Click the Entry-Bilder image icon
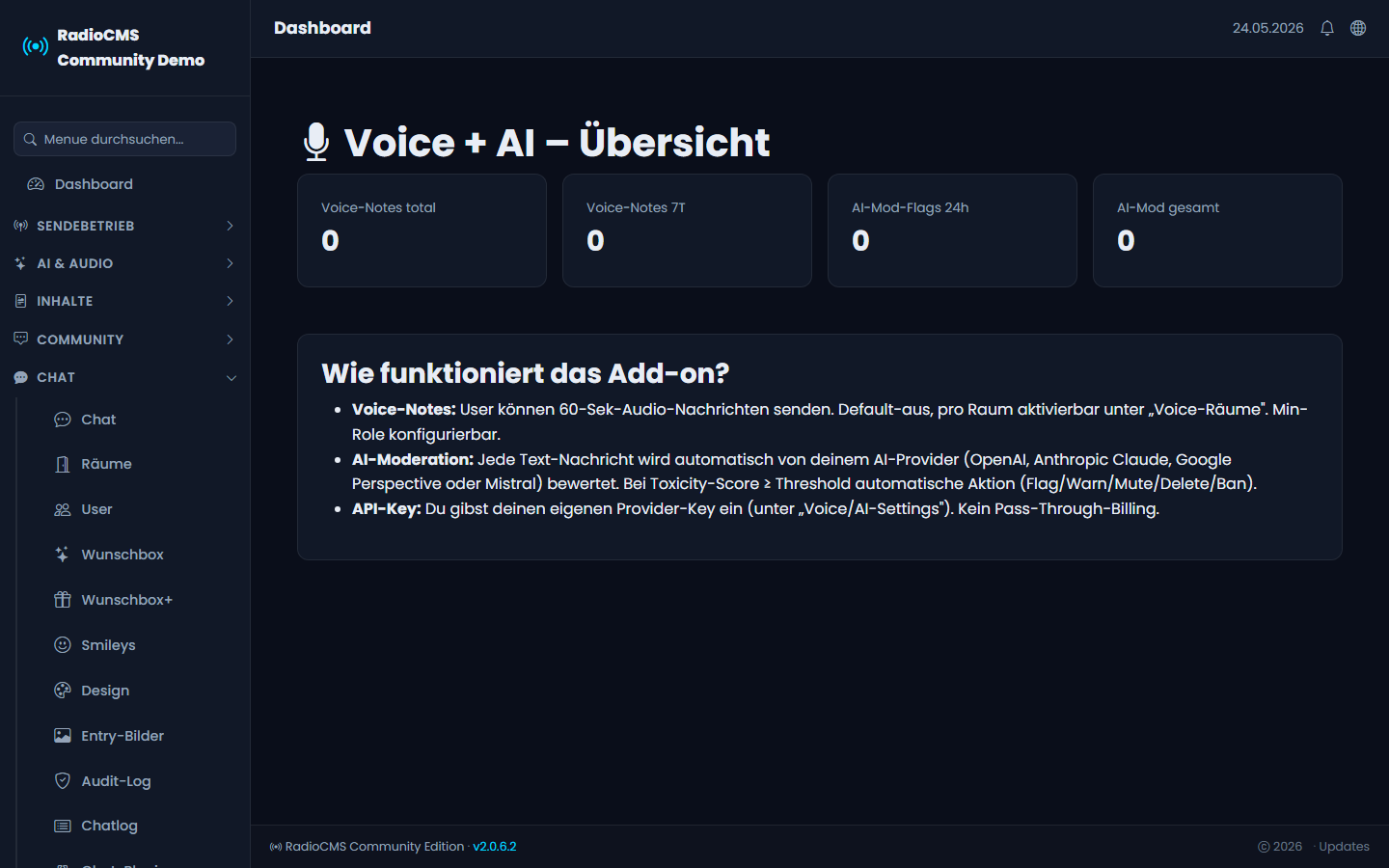1389x868 pixels. click(x=63, y=736)
